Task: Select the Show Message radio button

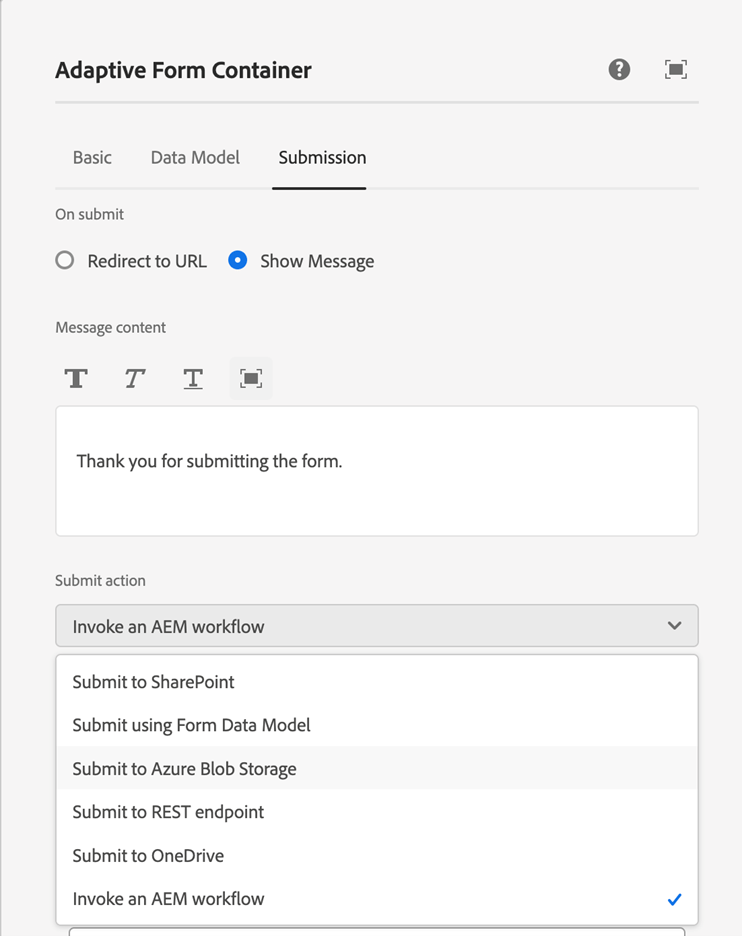Action: click(238, 261)
